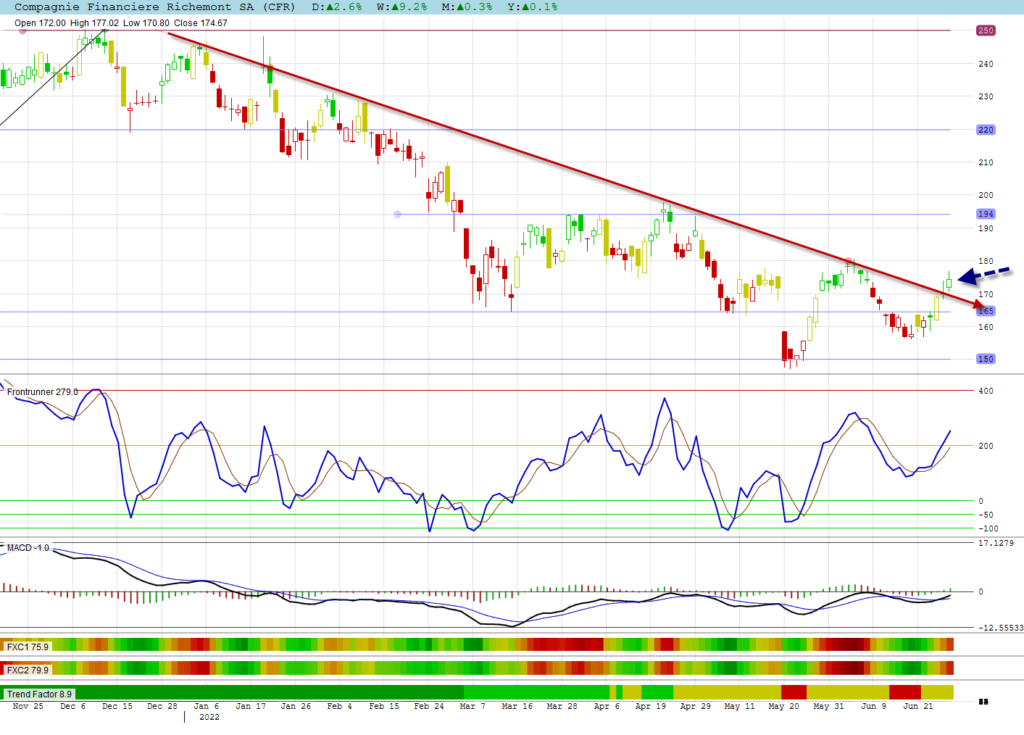Viewport: 1024px width, 735px height.
Task: Click the monthly change M:▲0.3% value
Action: [466, 7]
